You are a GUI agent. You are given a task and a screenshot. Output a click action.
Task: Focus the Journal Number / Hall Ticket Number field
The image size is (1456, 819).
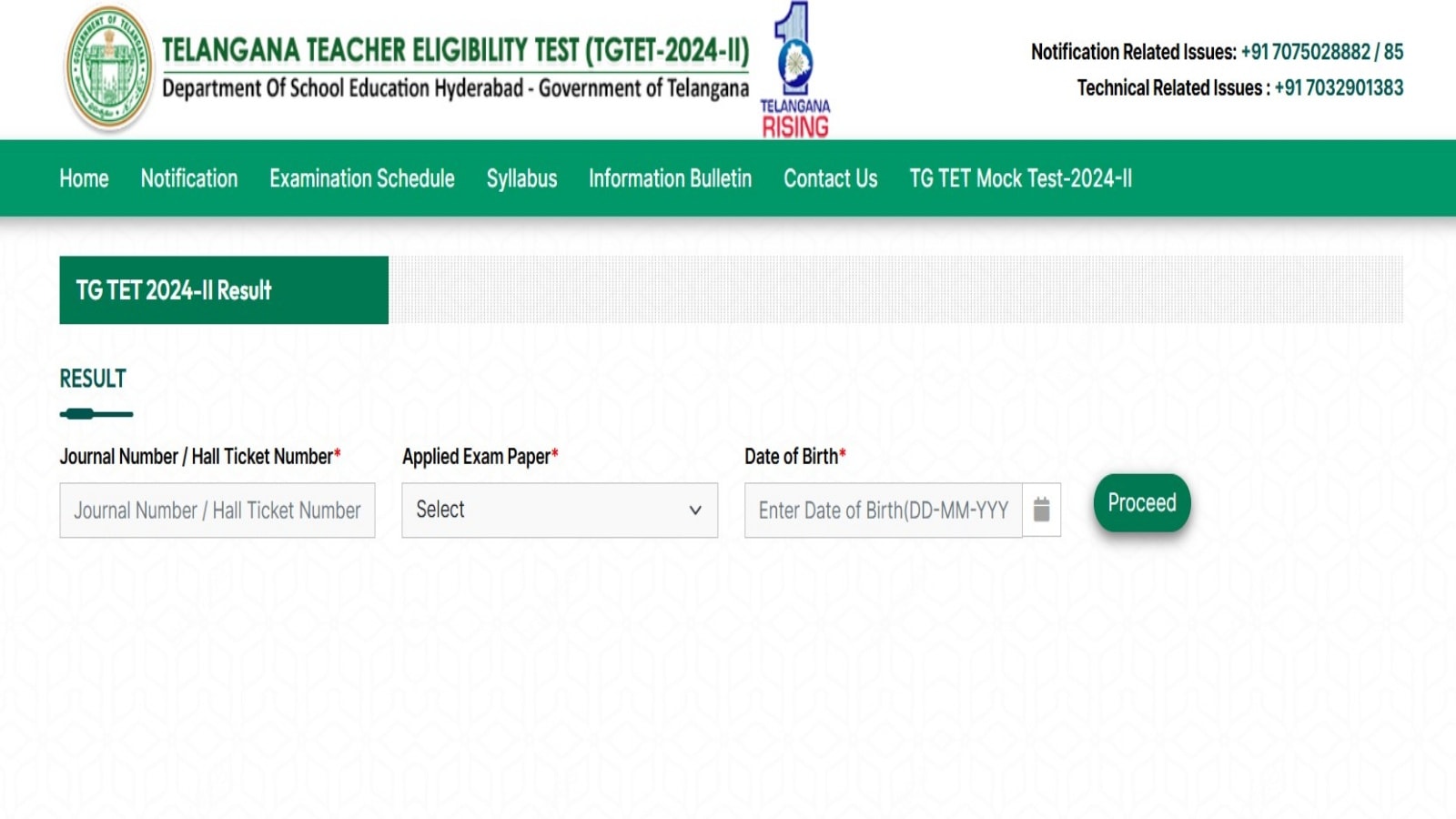[217, 511]
